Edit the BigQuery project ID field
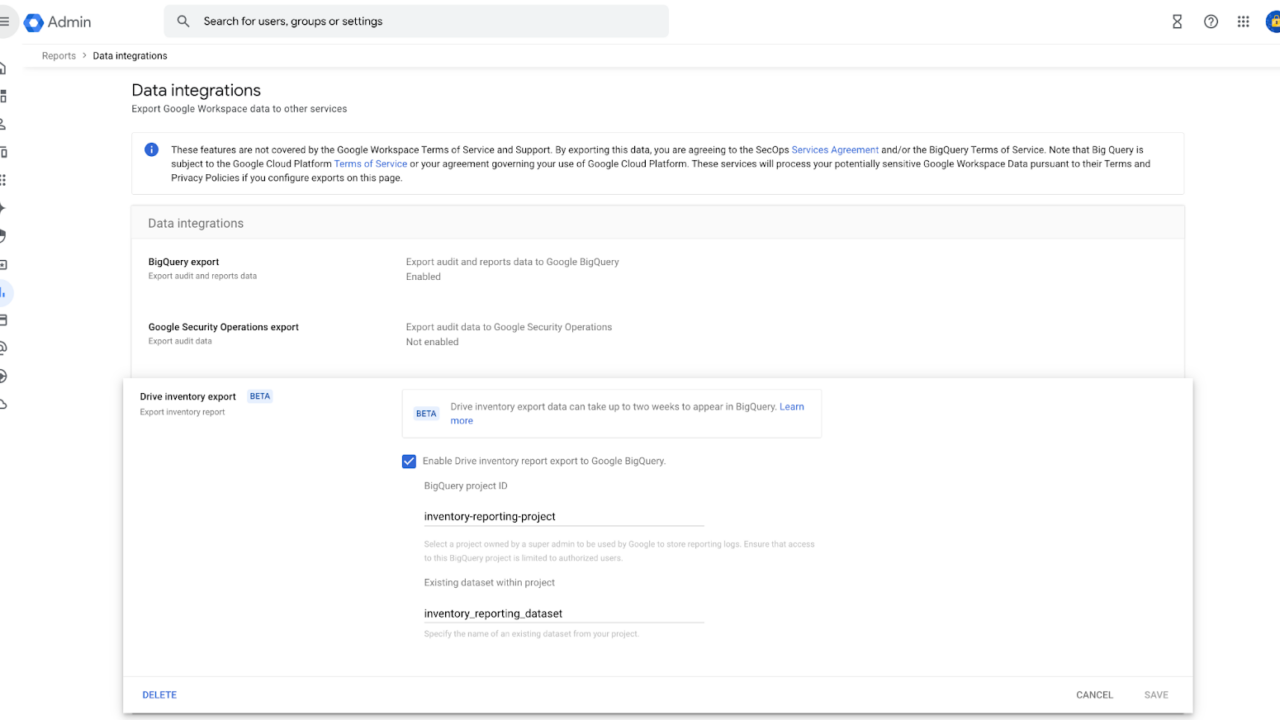This screenshot has width=1280, height=720. click(x=564, y=517)
